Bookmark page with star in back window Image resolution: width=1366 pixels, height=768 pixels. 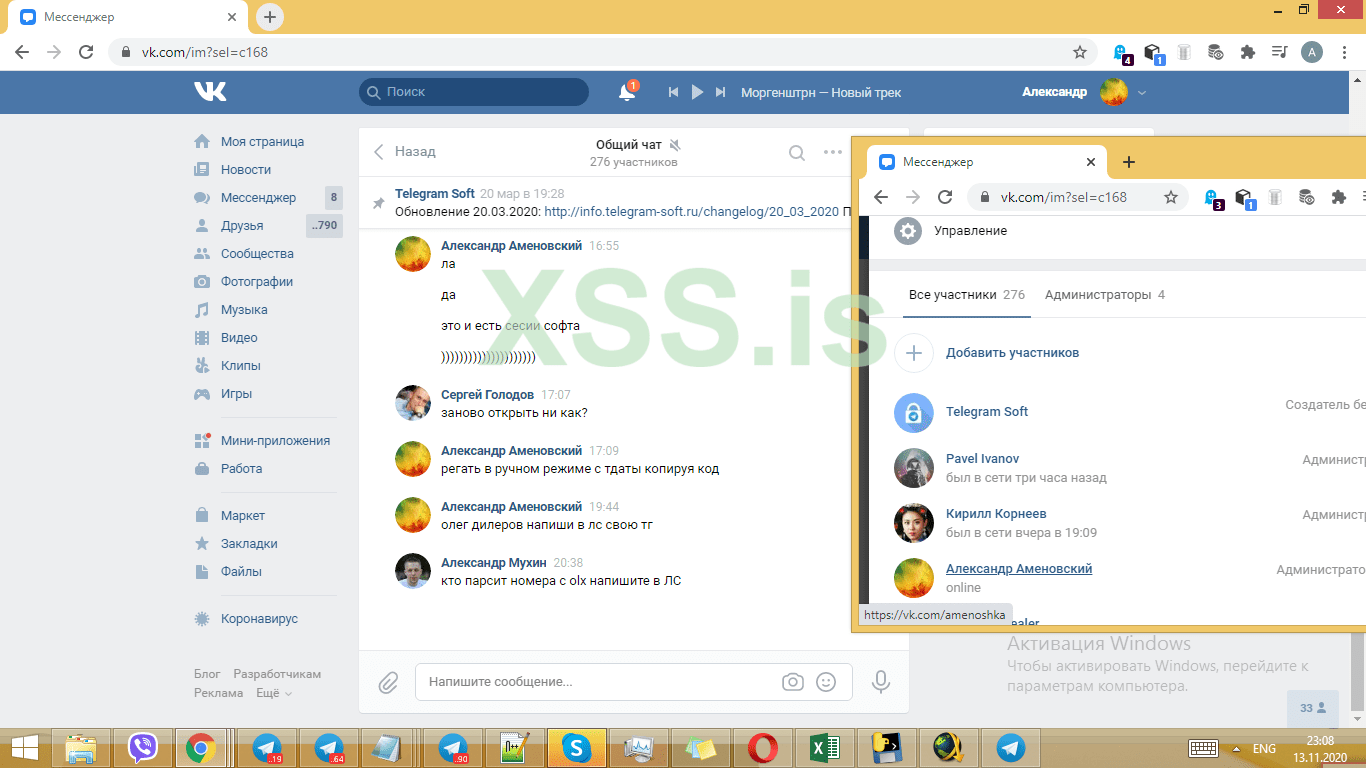pyautogui.click(x=1080, y=52)
